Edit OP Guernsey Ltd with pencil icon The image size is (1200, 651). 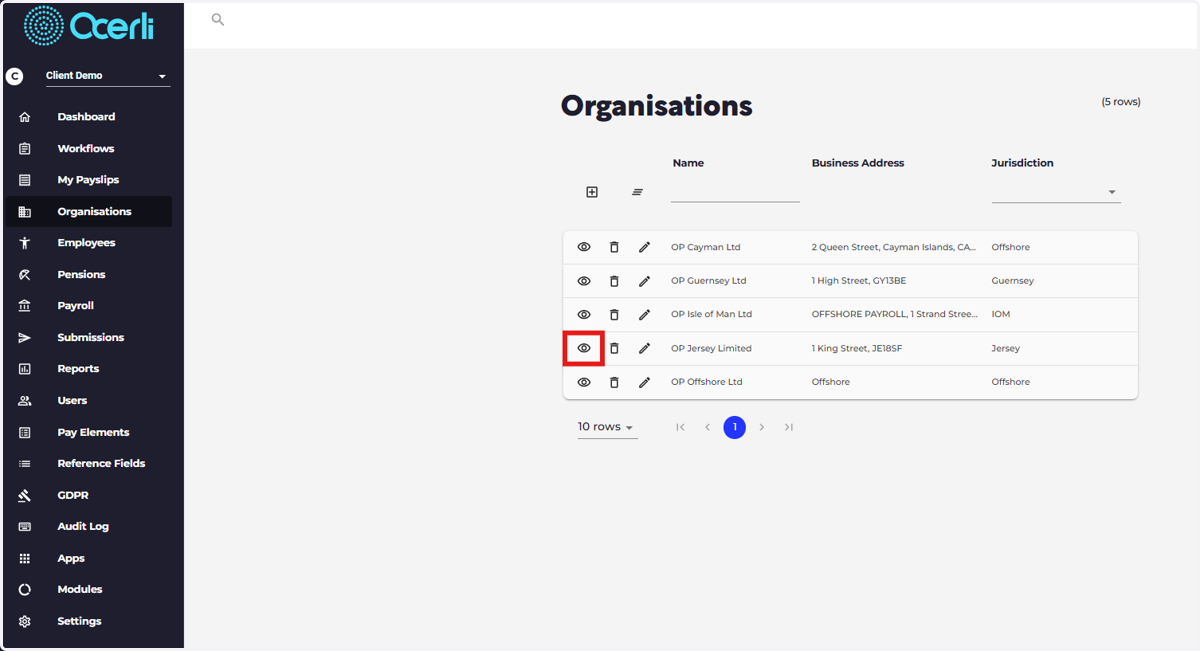(644, 281)
